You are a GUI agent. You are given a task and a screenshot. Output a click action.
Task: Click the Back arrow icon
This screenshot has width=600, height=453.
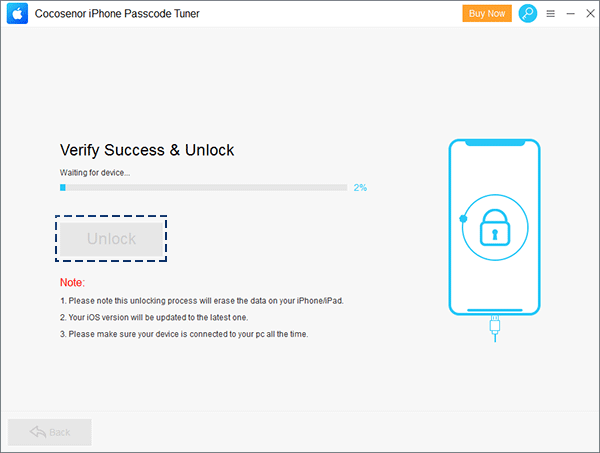coord(38,432)
